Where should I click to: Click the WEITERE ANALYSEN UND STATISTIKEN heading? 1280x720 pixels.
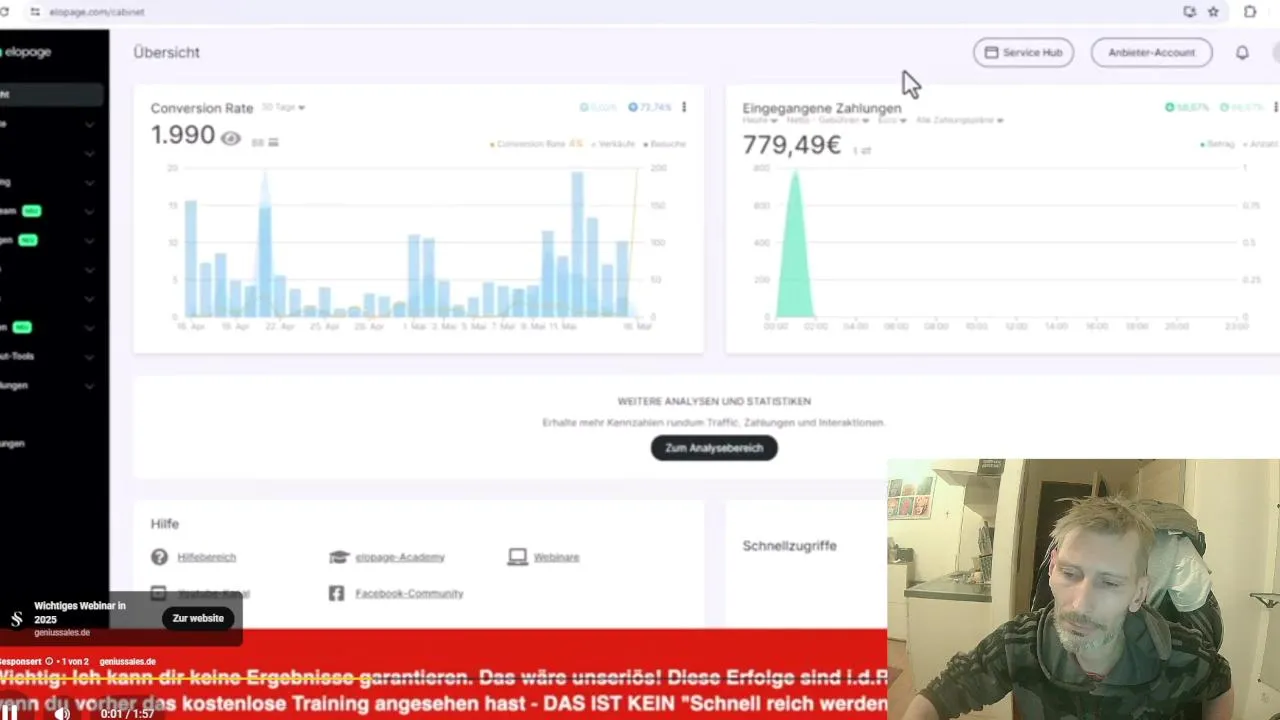coord(714,401)
